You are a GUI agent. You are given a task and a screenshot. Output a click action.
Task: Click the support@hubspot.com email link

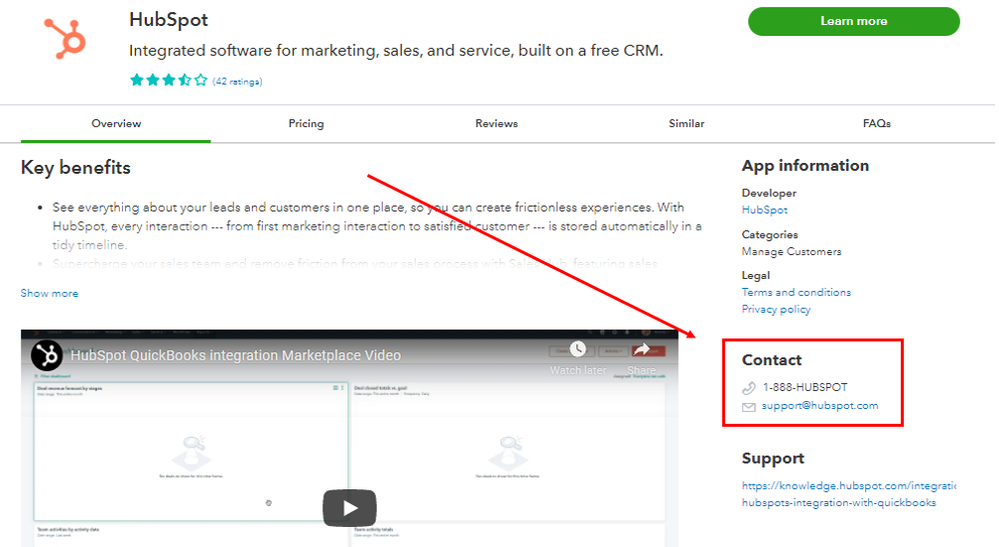(x=819, y=406)
